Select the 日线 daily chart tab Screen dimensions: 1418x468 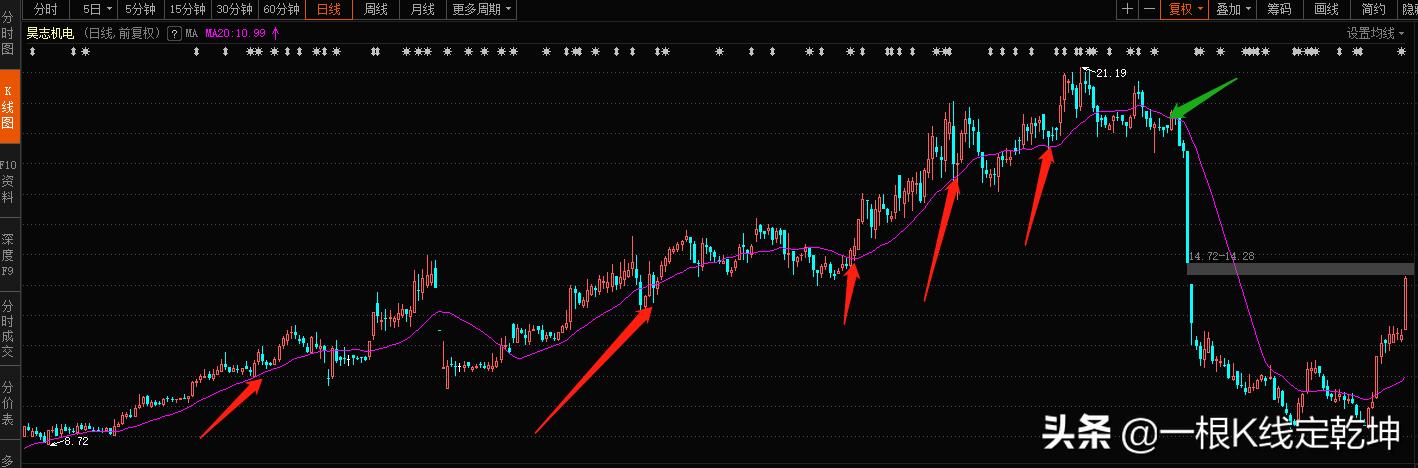click(328, 9)
